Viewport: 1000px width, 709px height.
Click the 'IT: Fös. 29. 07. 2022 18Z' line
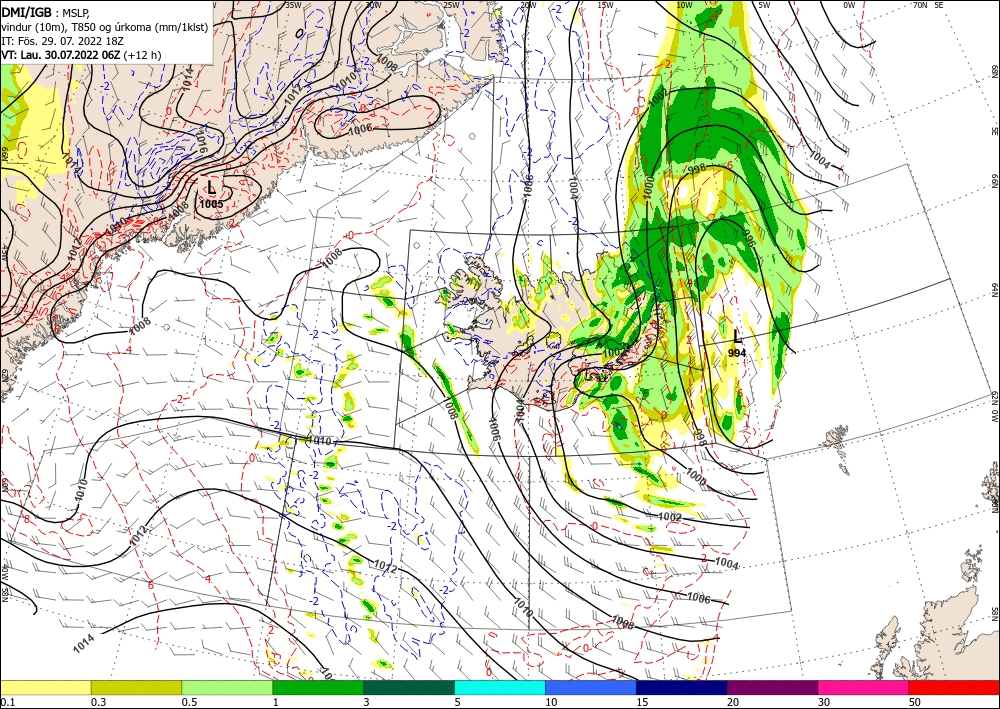[62, 41]
